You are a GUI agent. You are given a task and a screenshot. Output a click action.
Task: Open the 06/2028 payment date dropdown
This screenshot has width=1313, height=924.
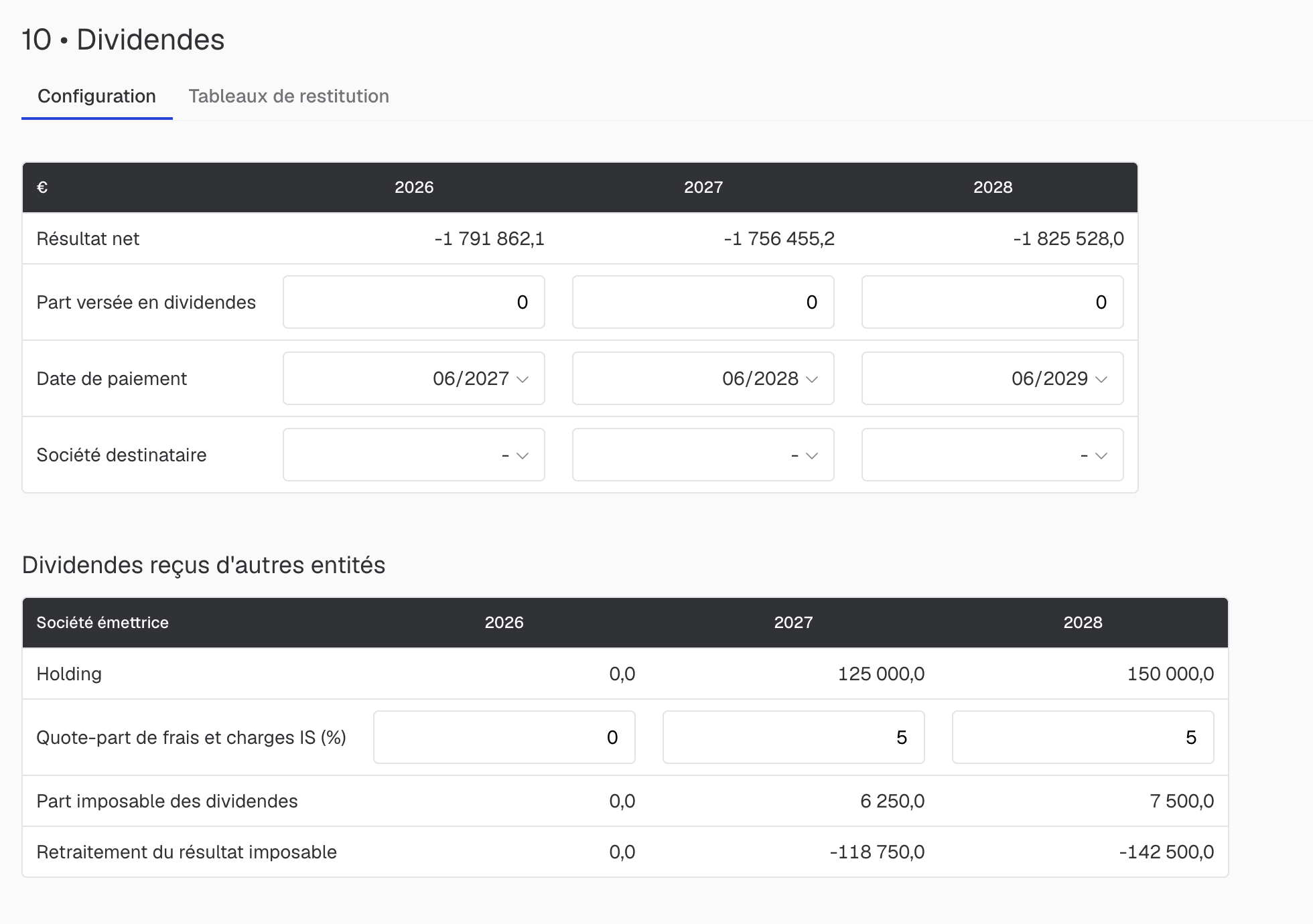point(703,378)
